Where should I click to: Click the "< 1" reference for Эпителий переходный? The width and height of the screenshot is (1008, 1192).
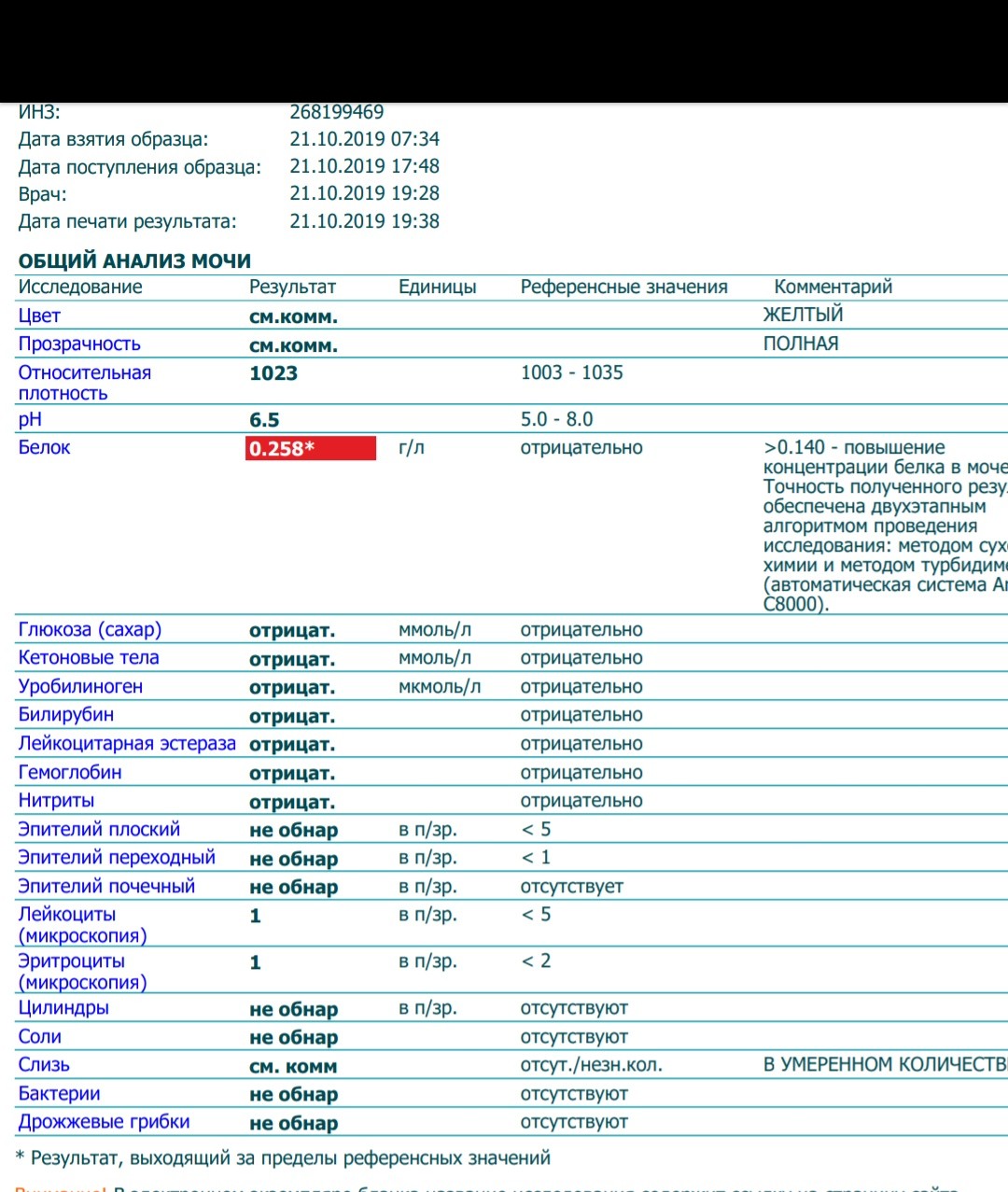coord(536,857)
